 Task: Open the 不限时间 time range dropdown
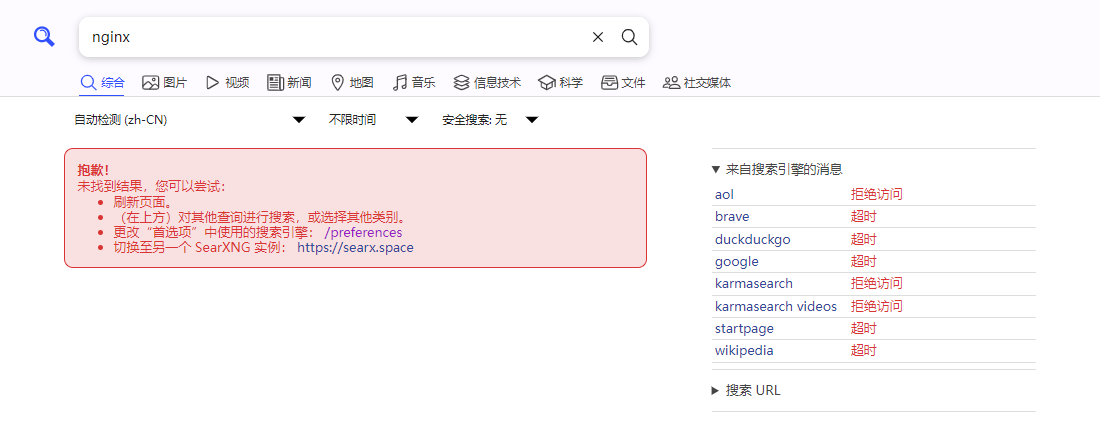(373, 120)
